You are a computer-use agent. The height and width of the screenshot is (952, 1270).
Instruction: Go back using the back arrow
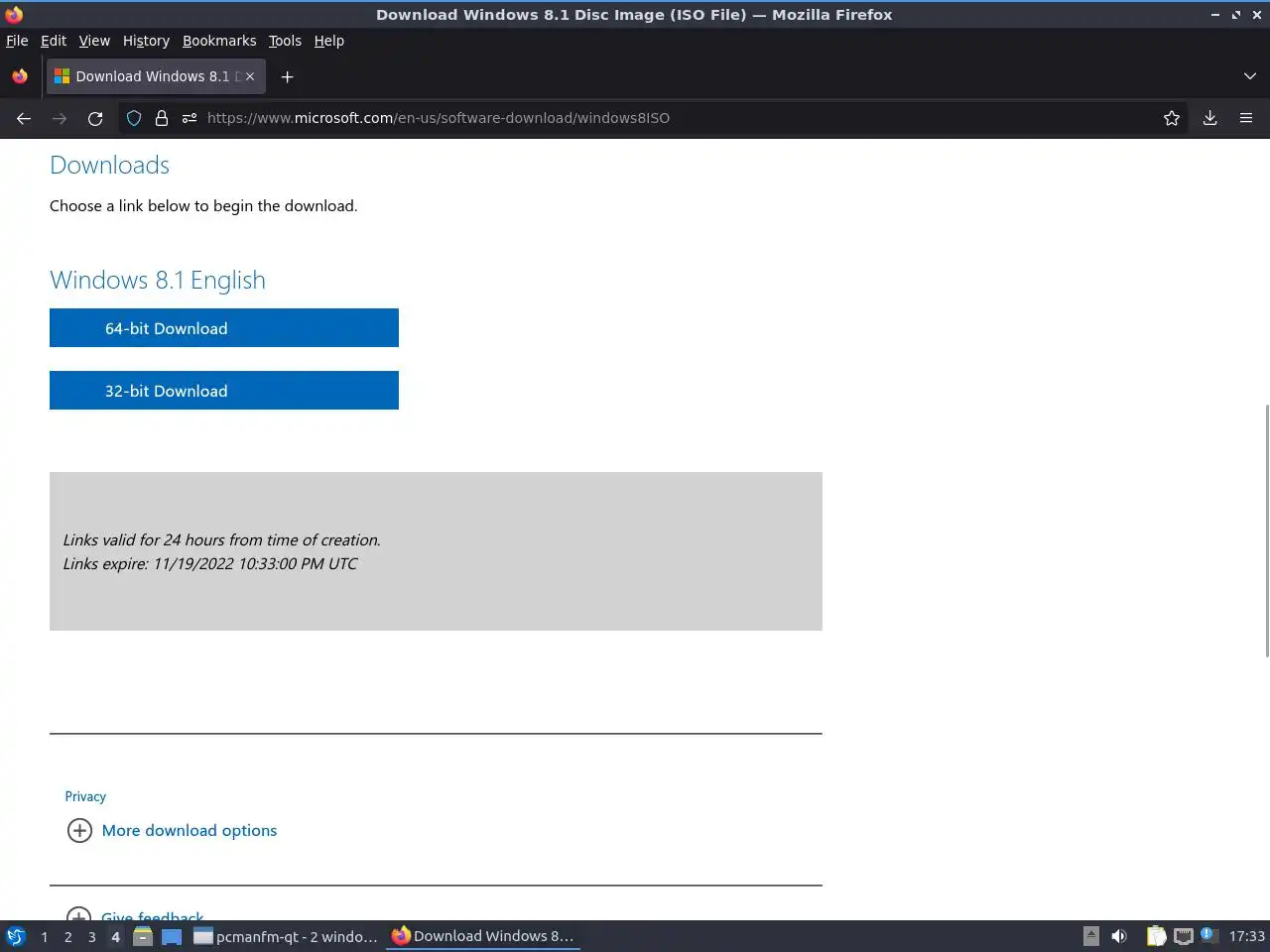click(x=24, y=118)
